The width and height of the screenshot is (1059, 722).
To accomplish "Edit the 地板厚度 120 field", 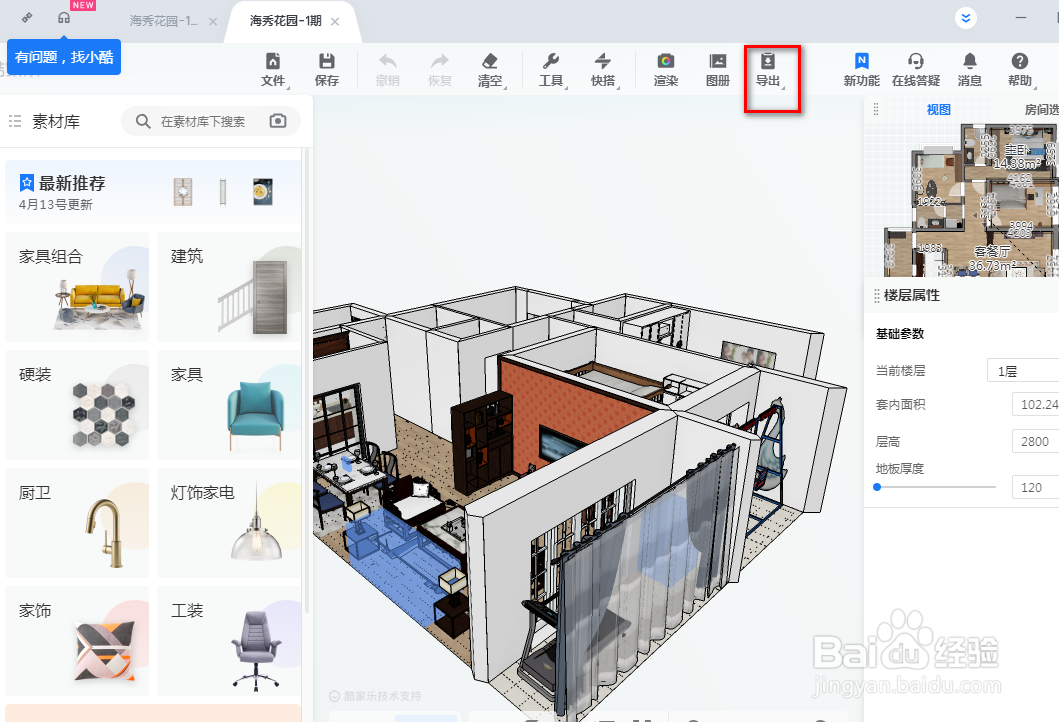I will click(1035, 487).
